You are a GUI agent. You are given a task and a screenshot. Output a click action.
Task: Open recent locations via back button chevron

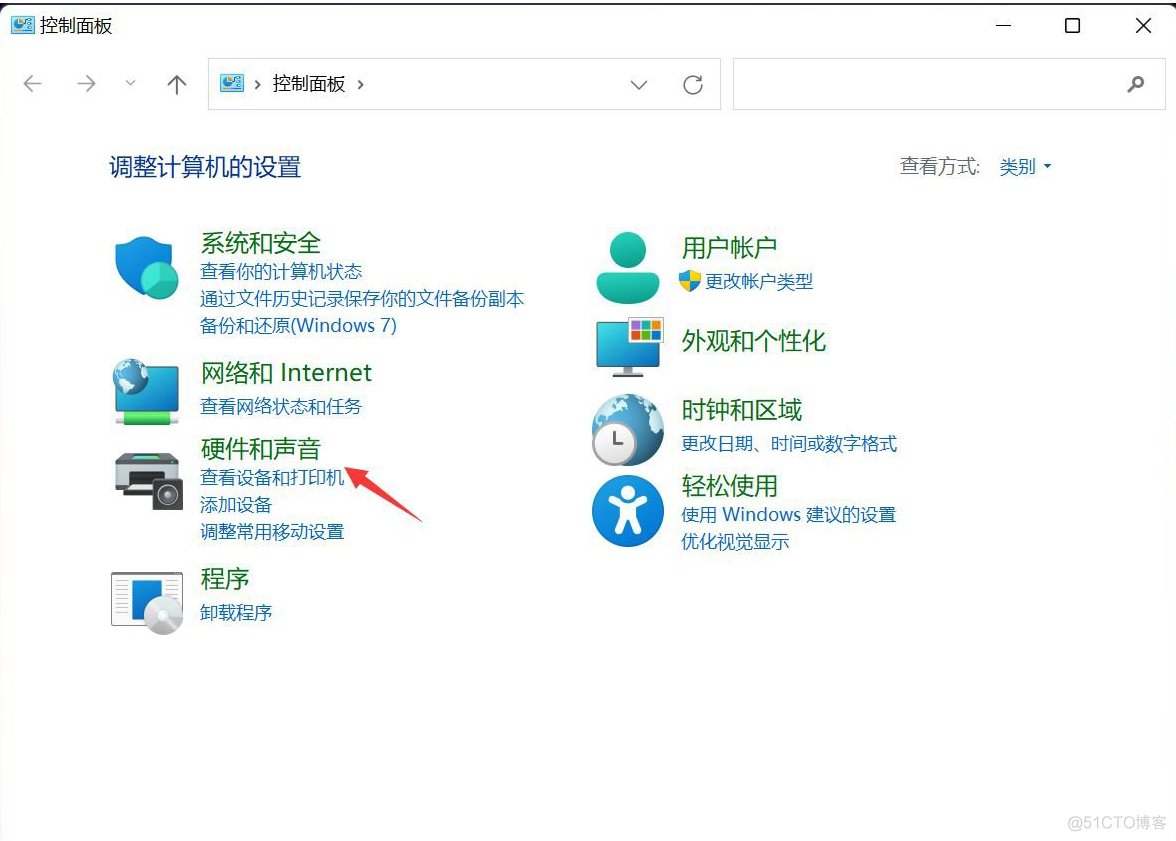pos(130,85)
